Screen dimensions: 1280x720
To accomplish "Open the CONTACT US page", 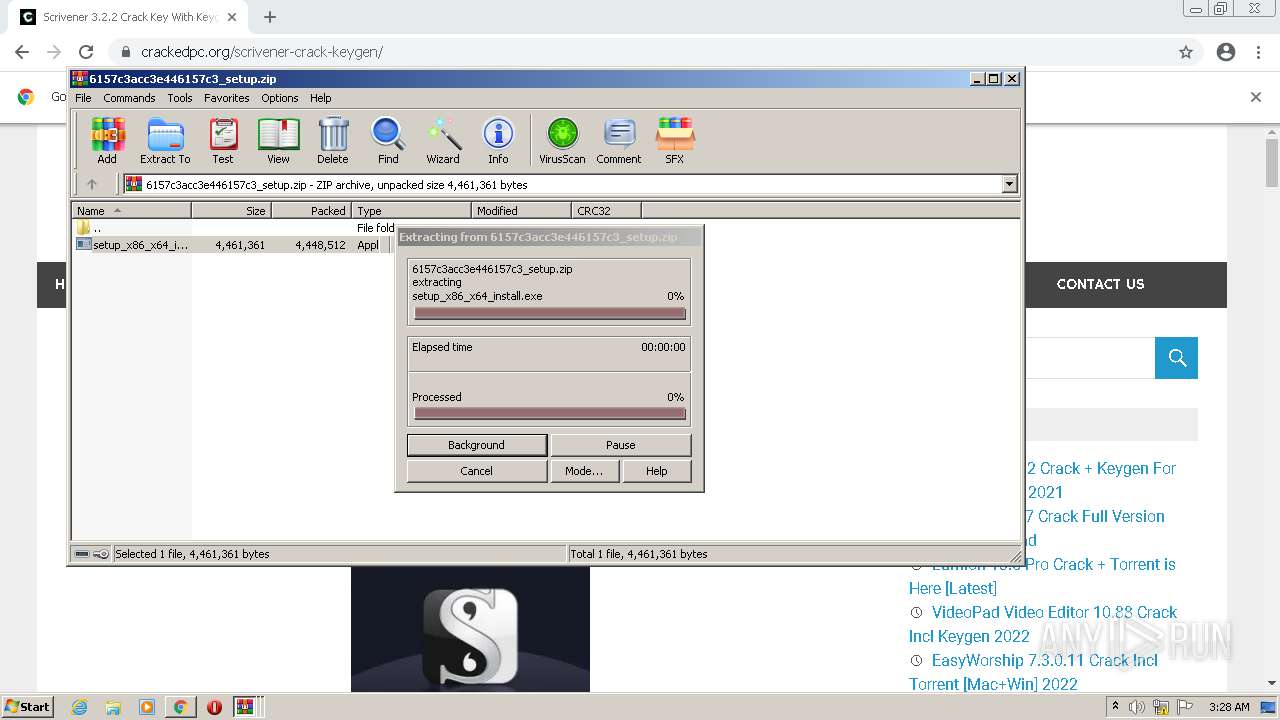I will pos(1100,284).
